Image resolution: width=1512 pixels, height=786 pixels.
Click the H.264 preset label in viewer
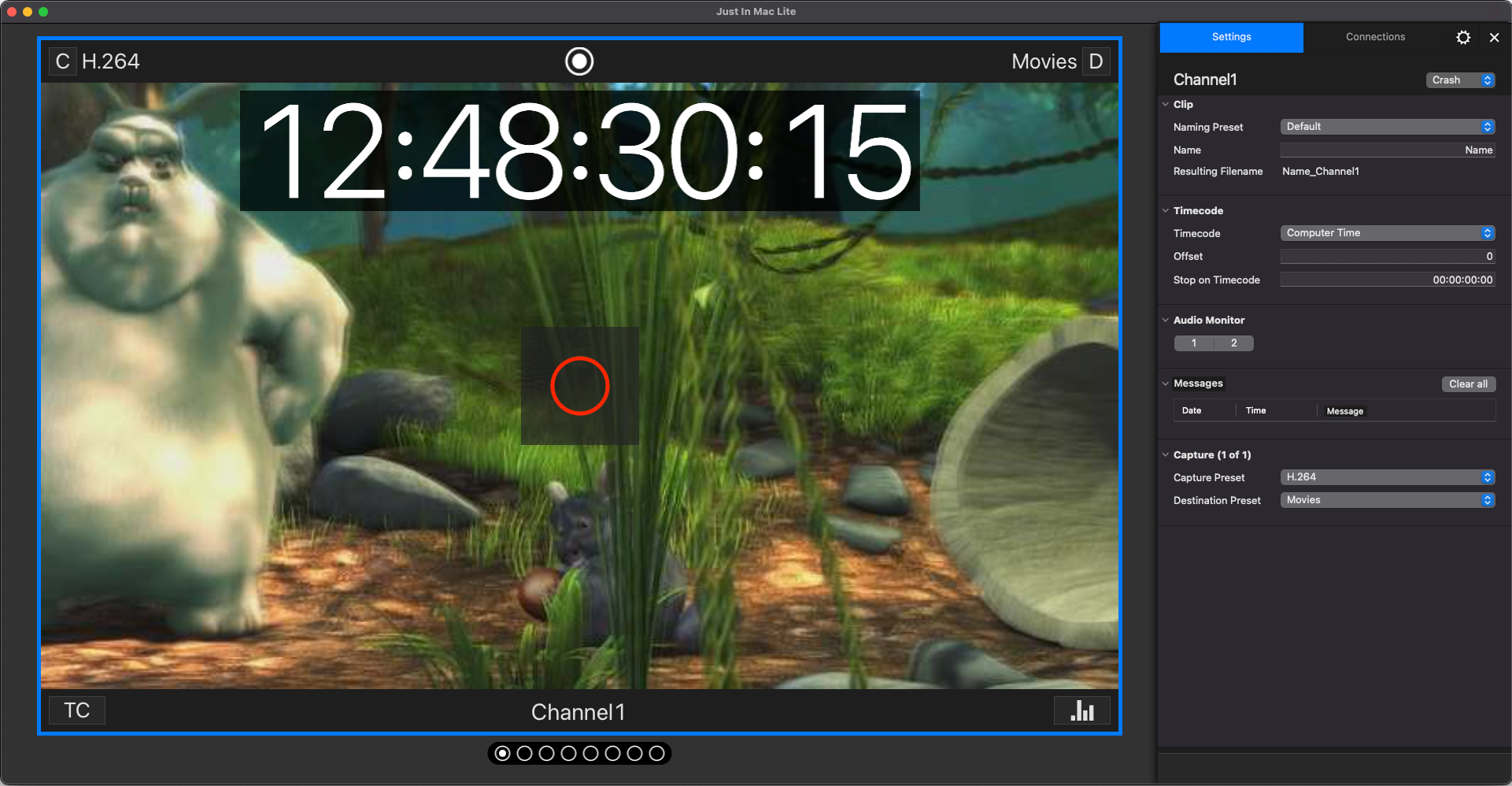[x=111, y=61]
